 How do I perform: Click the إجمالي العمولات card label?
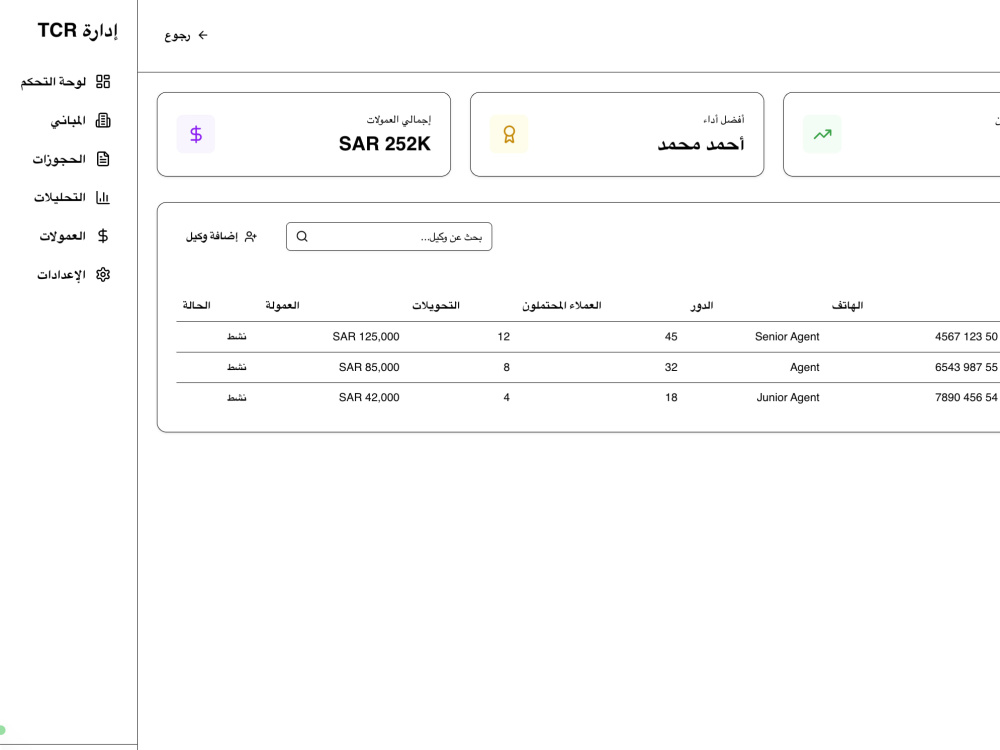399,119
